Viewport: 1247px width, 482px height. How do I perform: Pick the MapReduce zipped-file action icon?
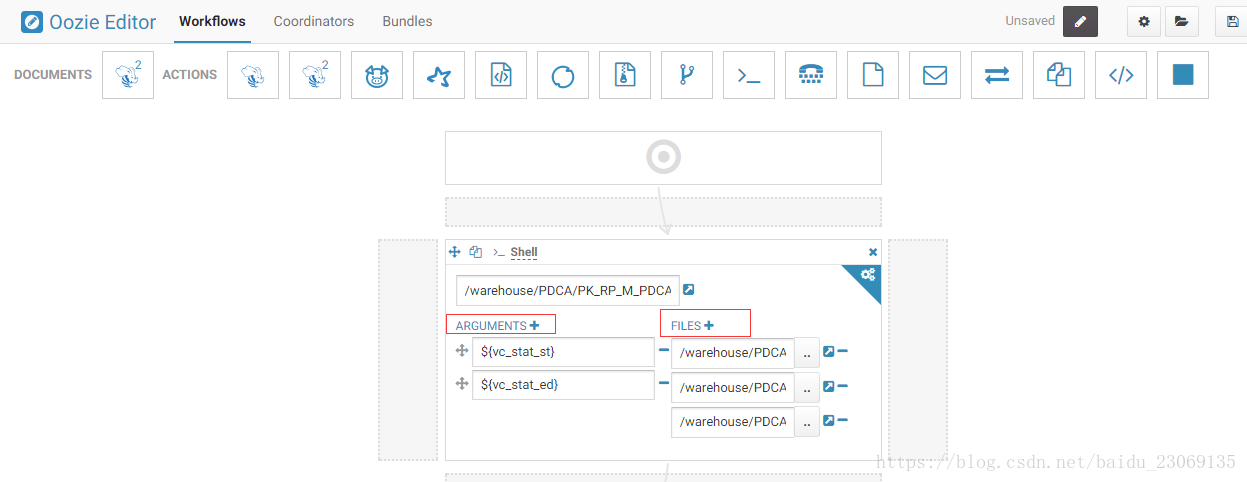[x=625, y=74]
